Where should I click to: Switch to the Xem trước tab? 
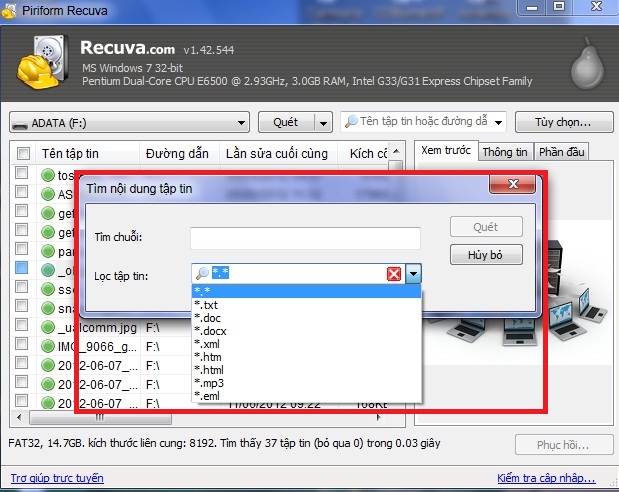tap(446, 150)
